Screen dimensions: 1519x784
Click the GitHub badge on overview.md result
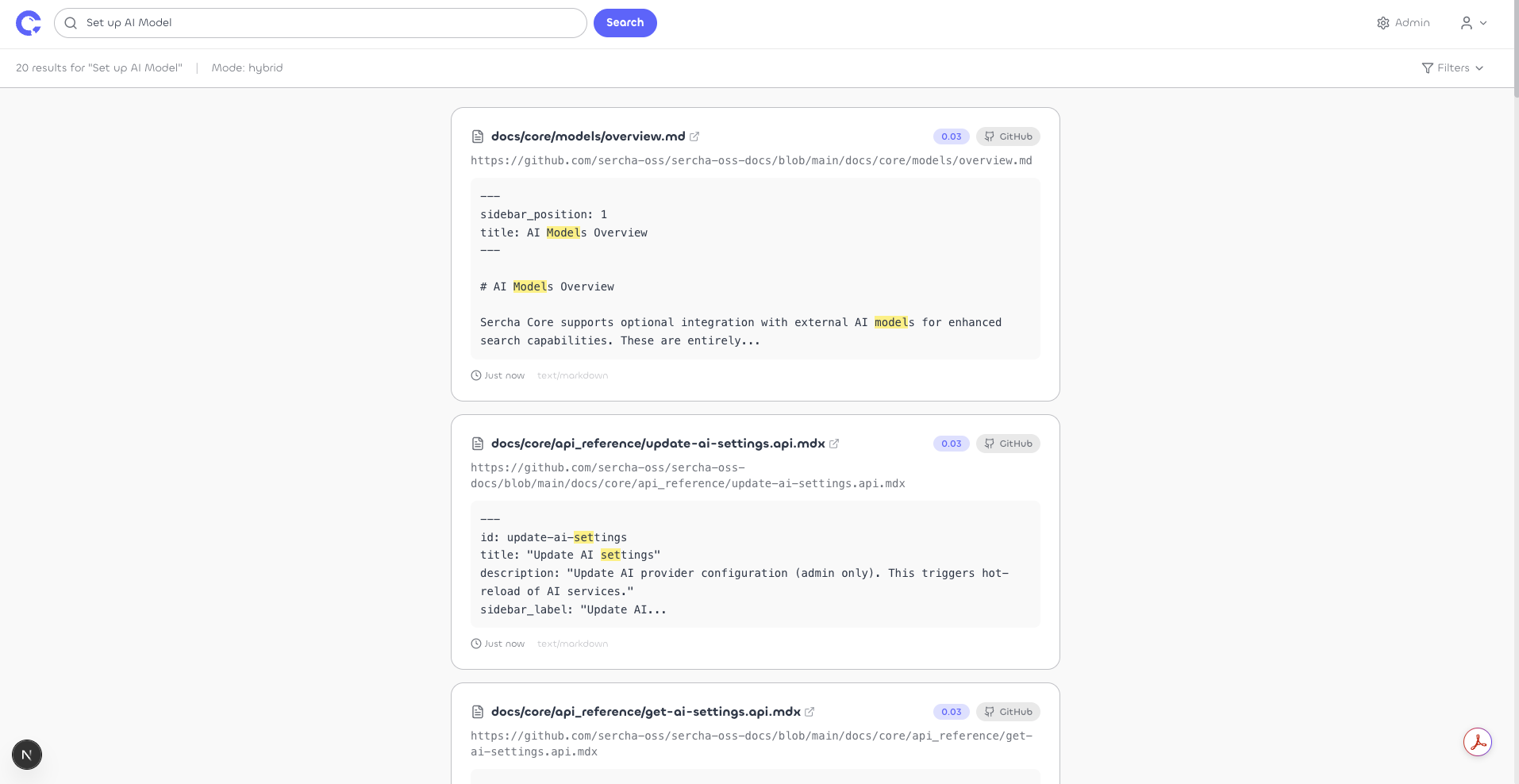1008,136
